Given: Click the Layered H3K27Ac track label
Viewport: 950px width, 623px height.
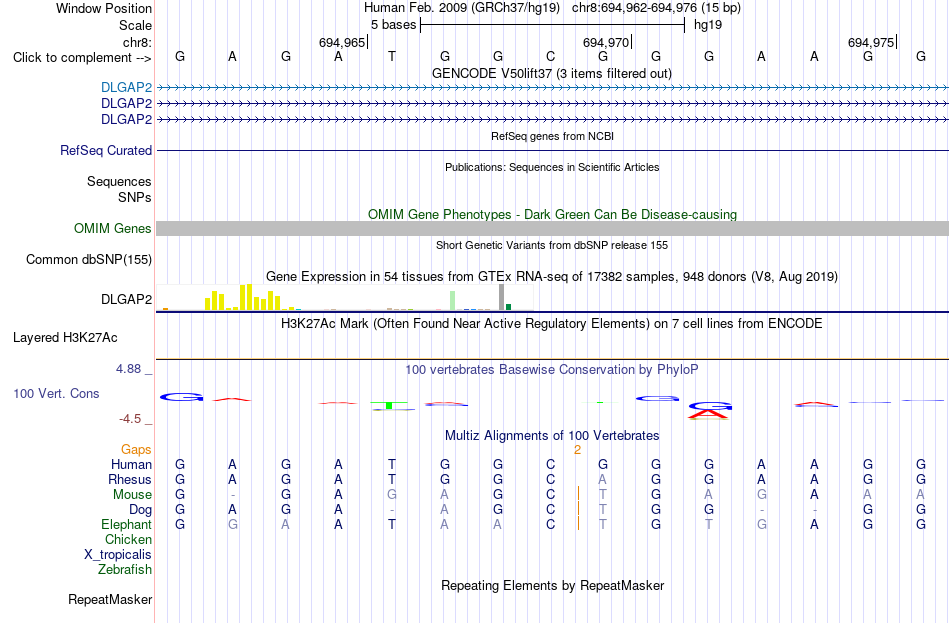Looking at the screenshot, I should point(65,338).
